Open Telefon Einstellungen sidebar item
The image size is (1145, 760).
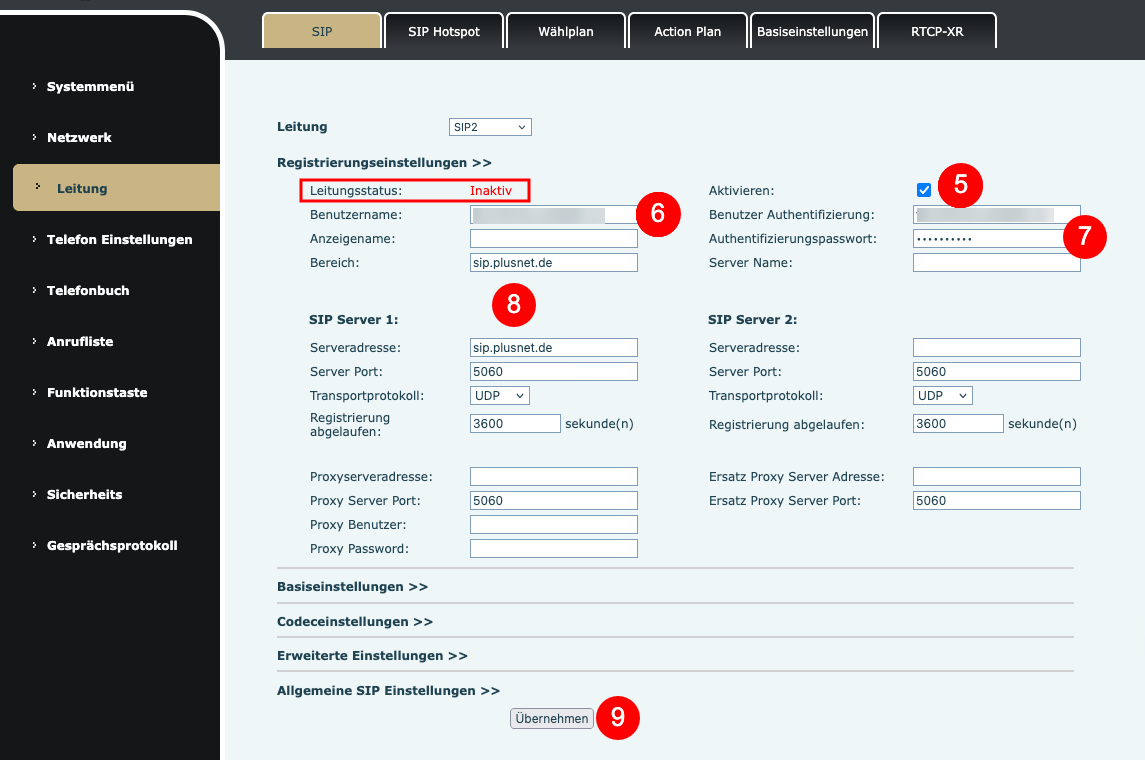tap(120, 239)
